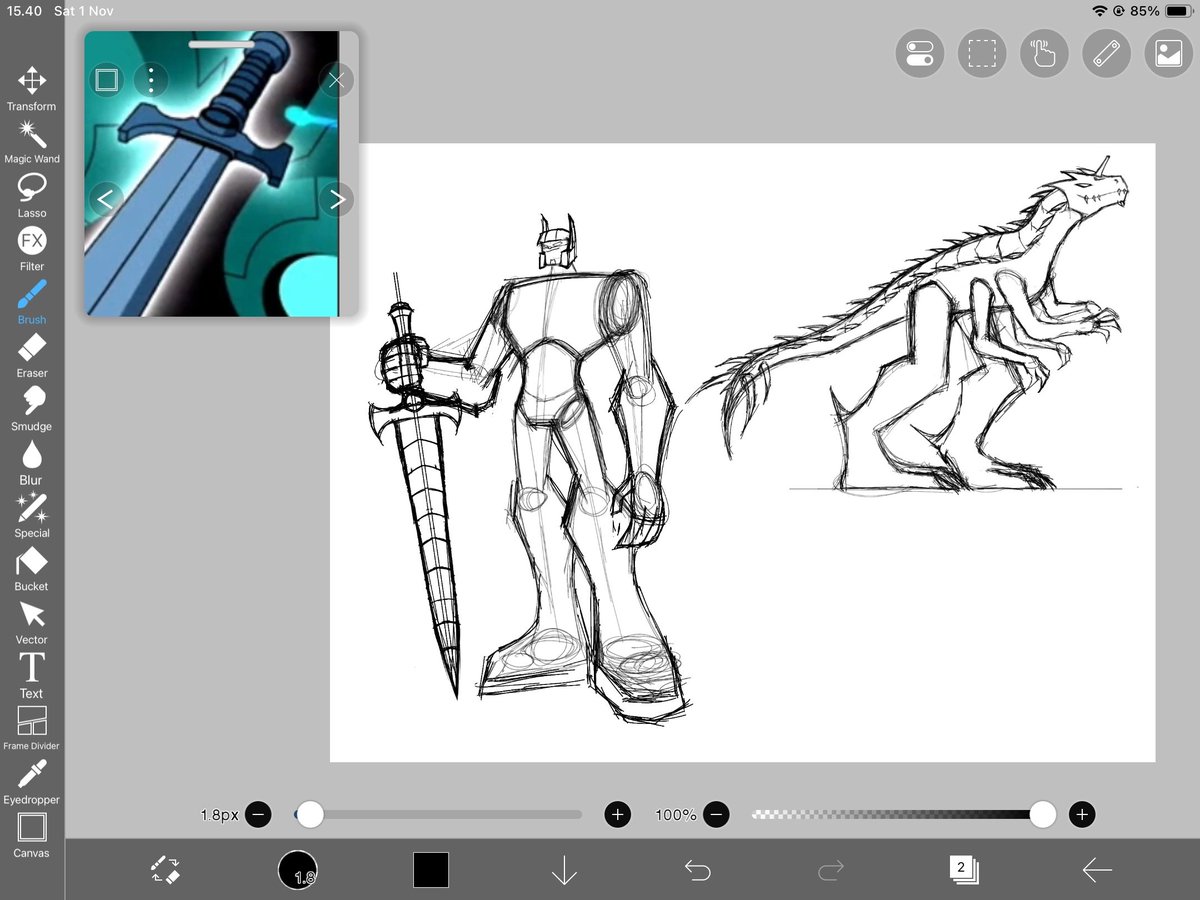Screen dimensions: 1200x900
Task: Toggle the view settings switch icon
Action: (x=919, y=53)
